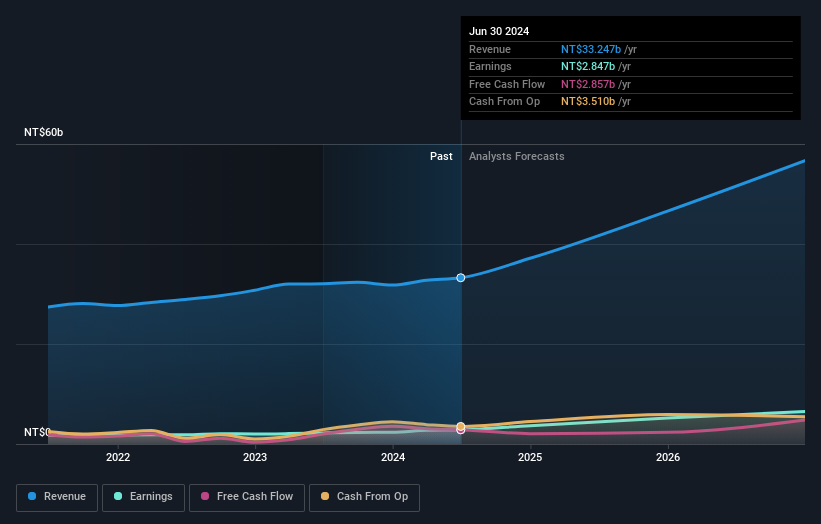Toggle the Revenue legend button
Image resolution: width=821 pixels, height=524 pixels.
pos(57,497)
